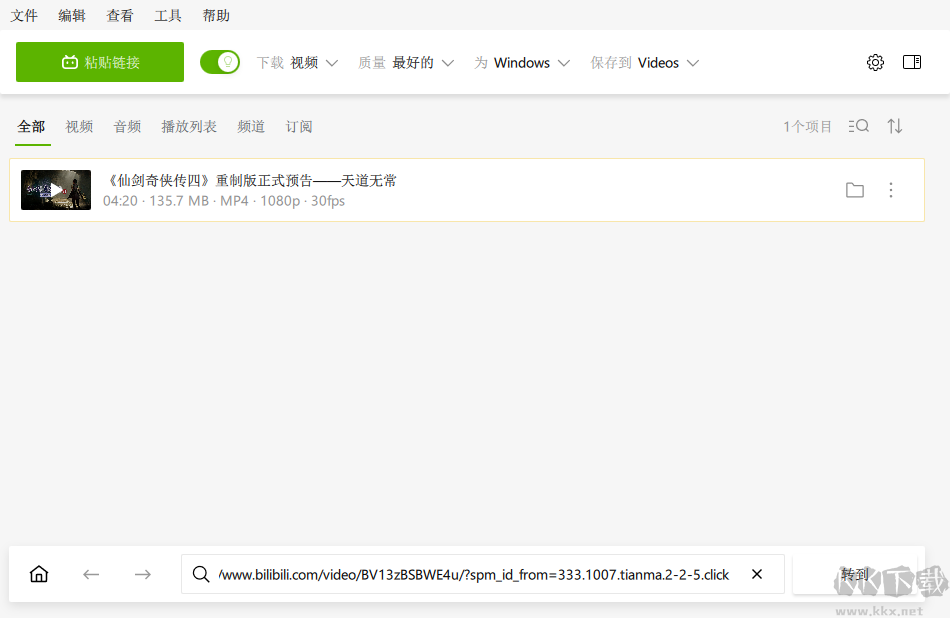Open the three-dot menu for the video item
This screenshot has height=618, width=950.
tap(891, 190)
